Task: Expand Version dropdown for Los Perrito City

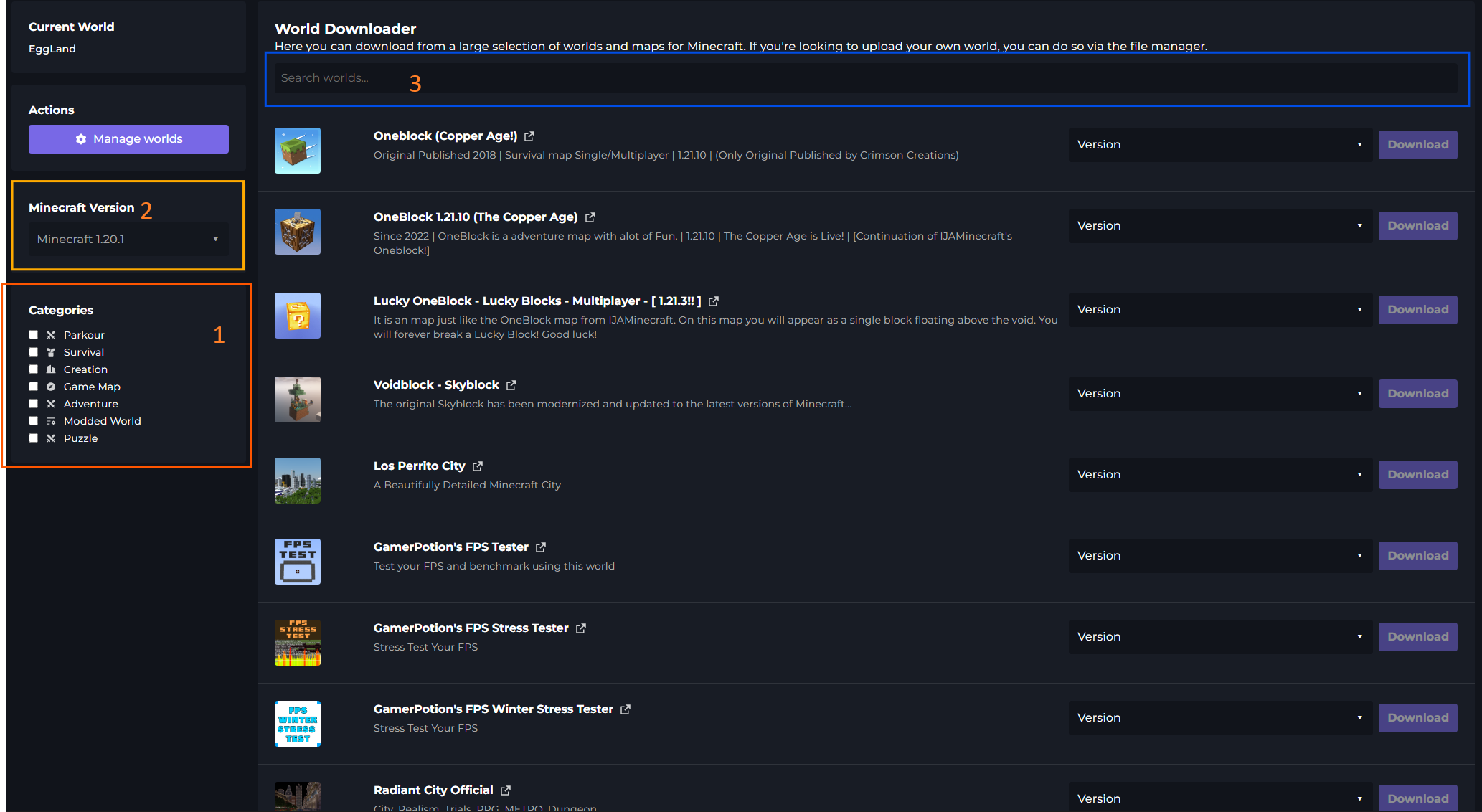Action: point(1219,475)
